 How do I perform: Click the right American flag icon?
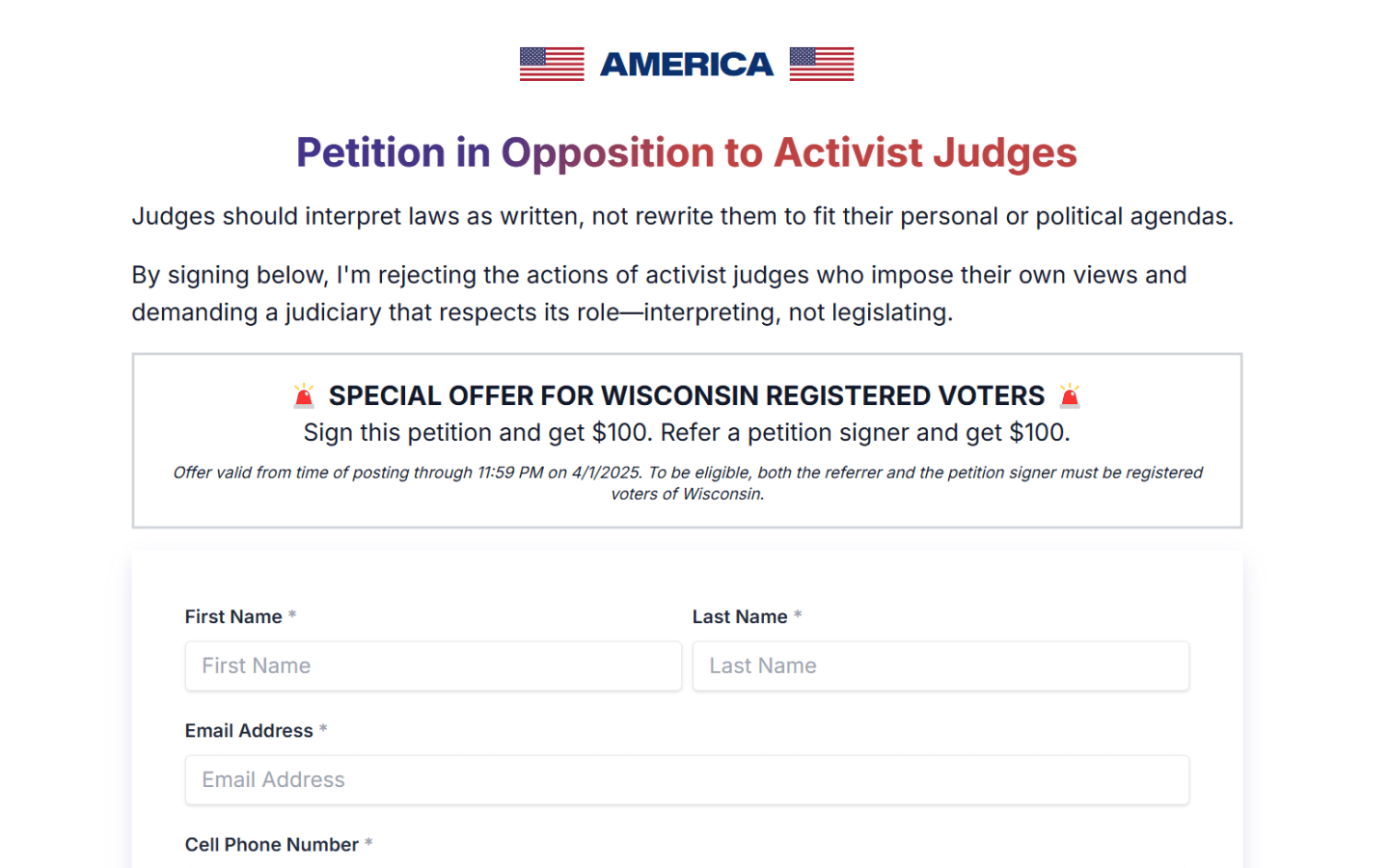click(x=821, y=64)
